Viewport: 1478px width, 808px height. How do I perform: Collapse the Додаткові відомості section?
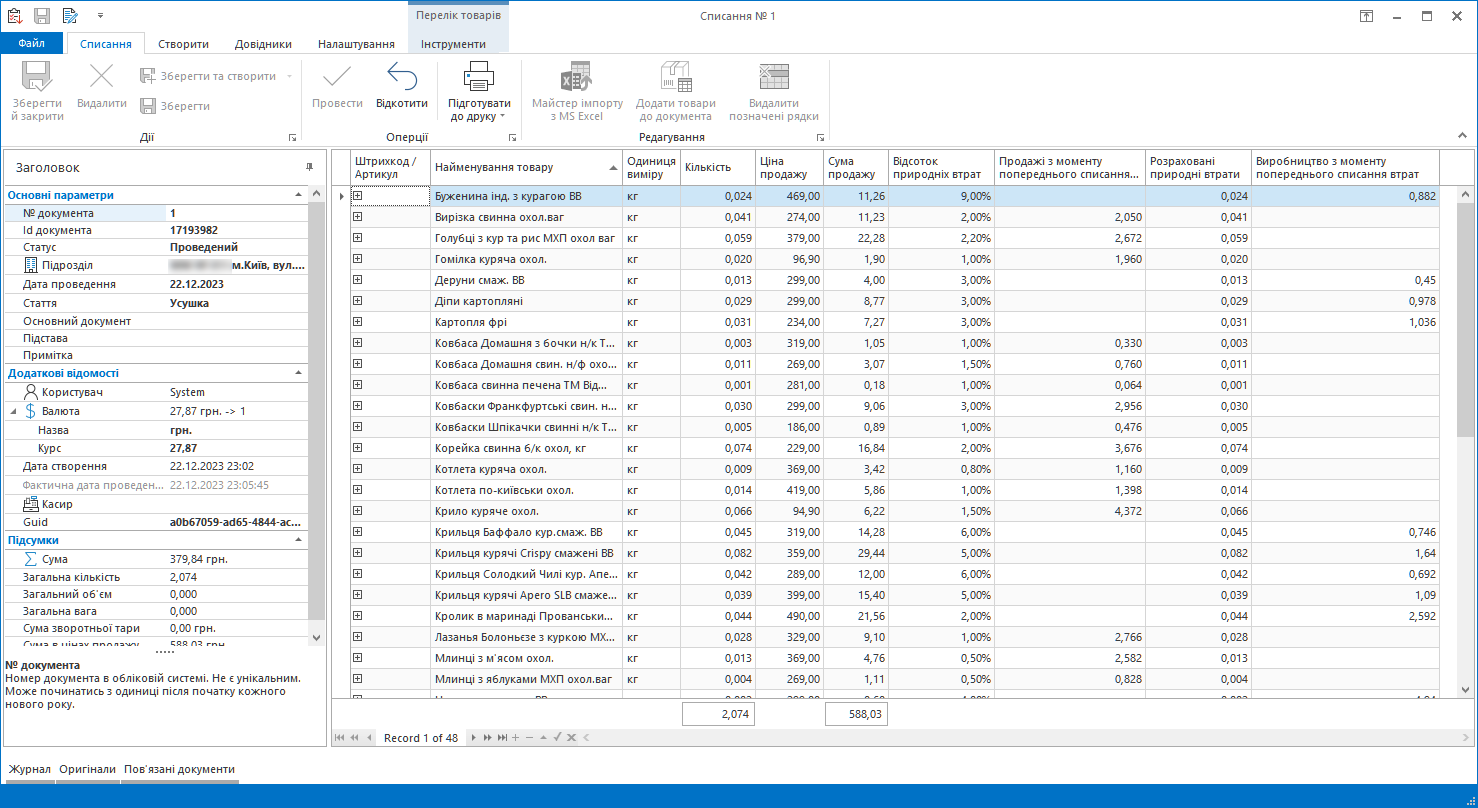coord(299,373)
